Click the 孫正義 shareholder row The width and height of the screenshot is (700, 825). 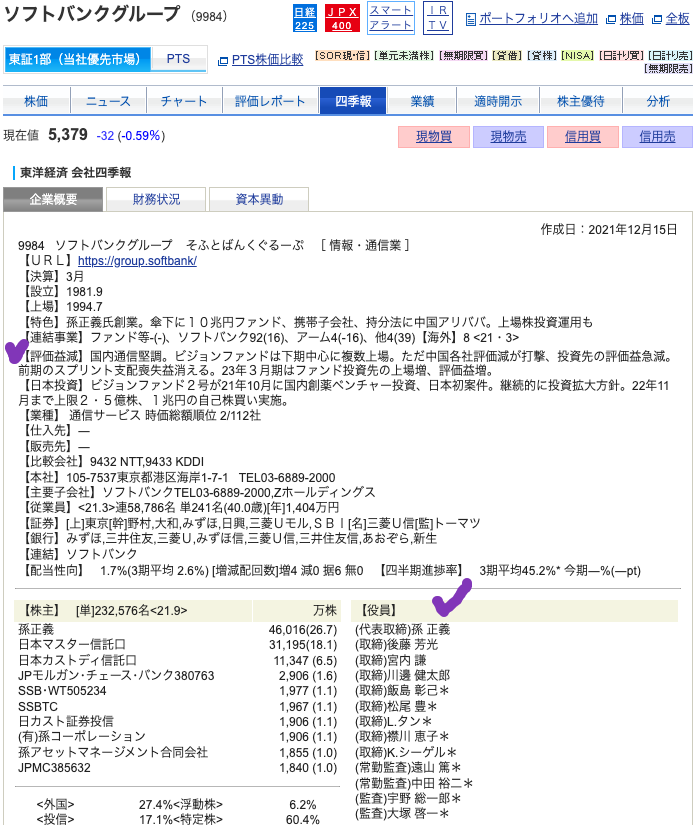[177, 630]
